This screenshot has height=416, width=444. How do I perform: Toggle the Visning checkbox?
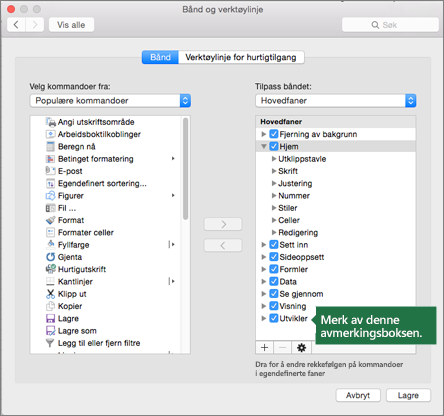(x=274, y=306)
